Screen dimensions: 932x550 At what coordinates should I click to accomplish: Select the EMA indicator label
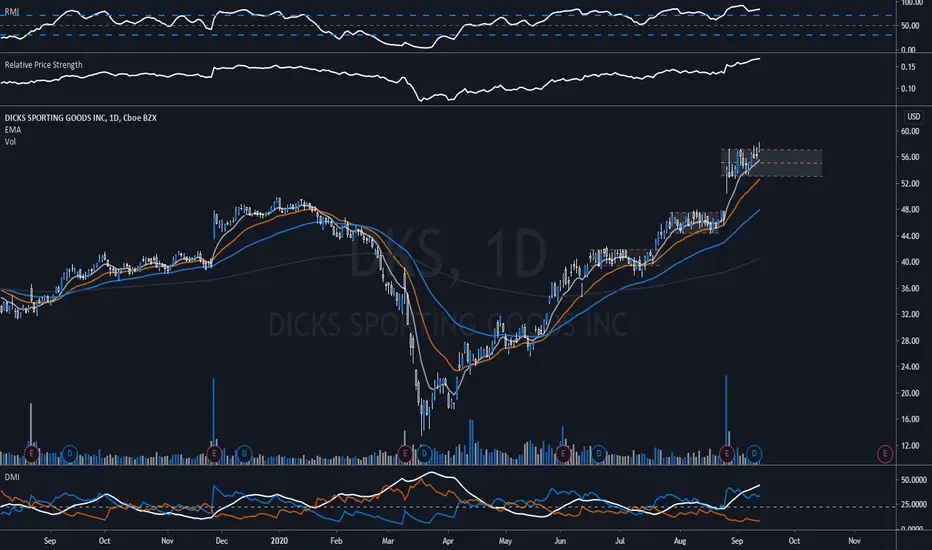(12, 130)
